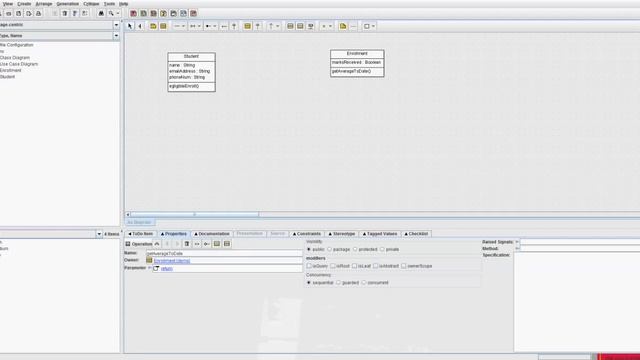Expand the Composition tool dropdown arrow

215,26
